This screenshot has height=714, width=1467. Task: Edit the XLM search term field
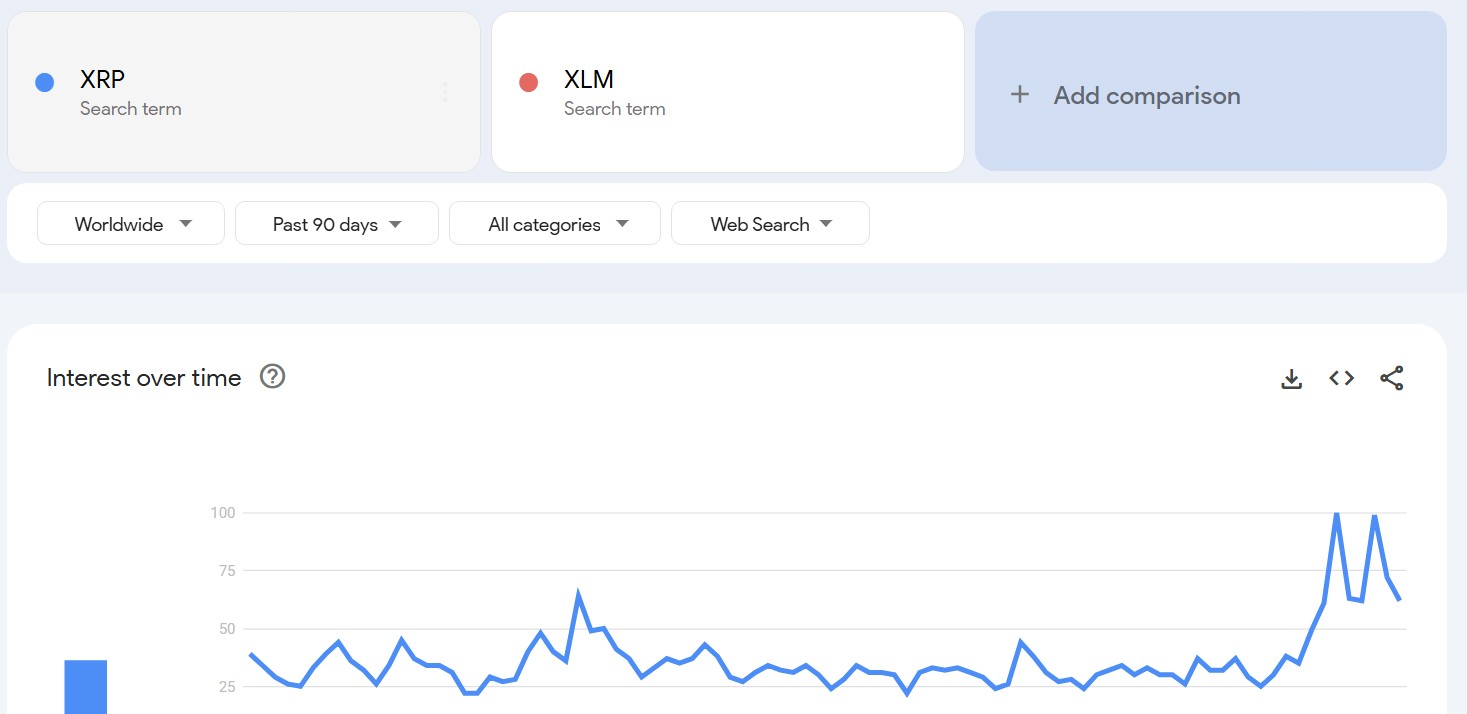coord(728,92)
